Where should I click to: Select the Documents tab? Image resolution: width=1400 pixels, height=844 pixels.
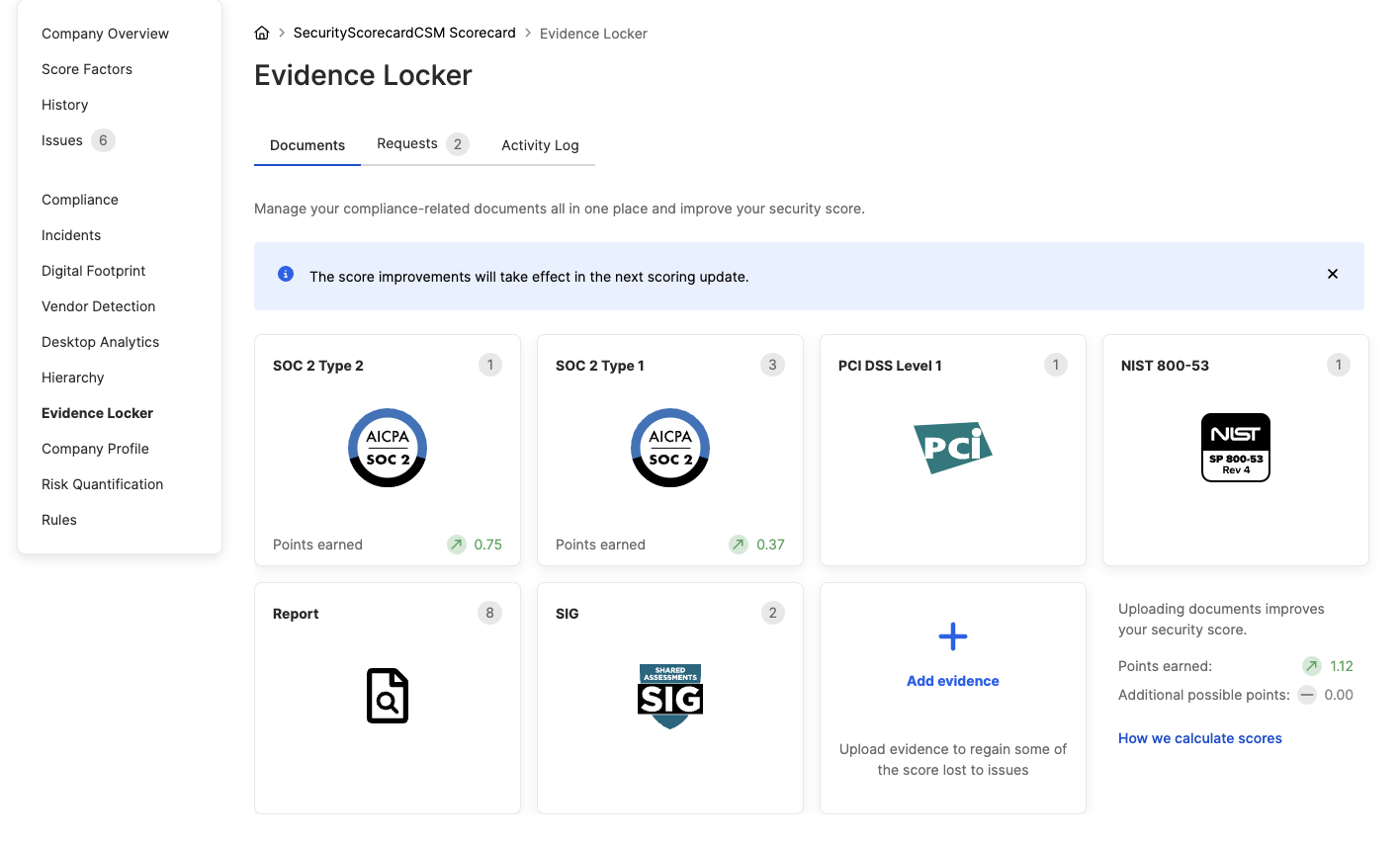(x=306, y=144)
